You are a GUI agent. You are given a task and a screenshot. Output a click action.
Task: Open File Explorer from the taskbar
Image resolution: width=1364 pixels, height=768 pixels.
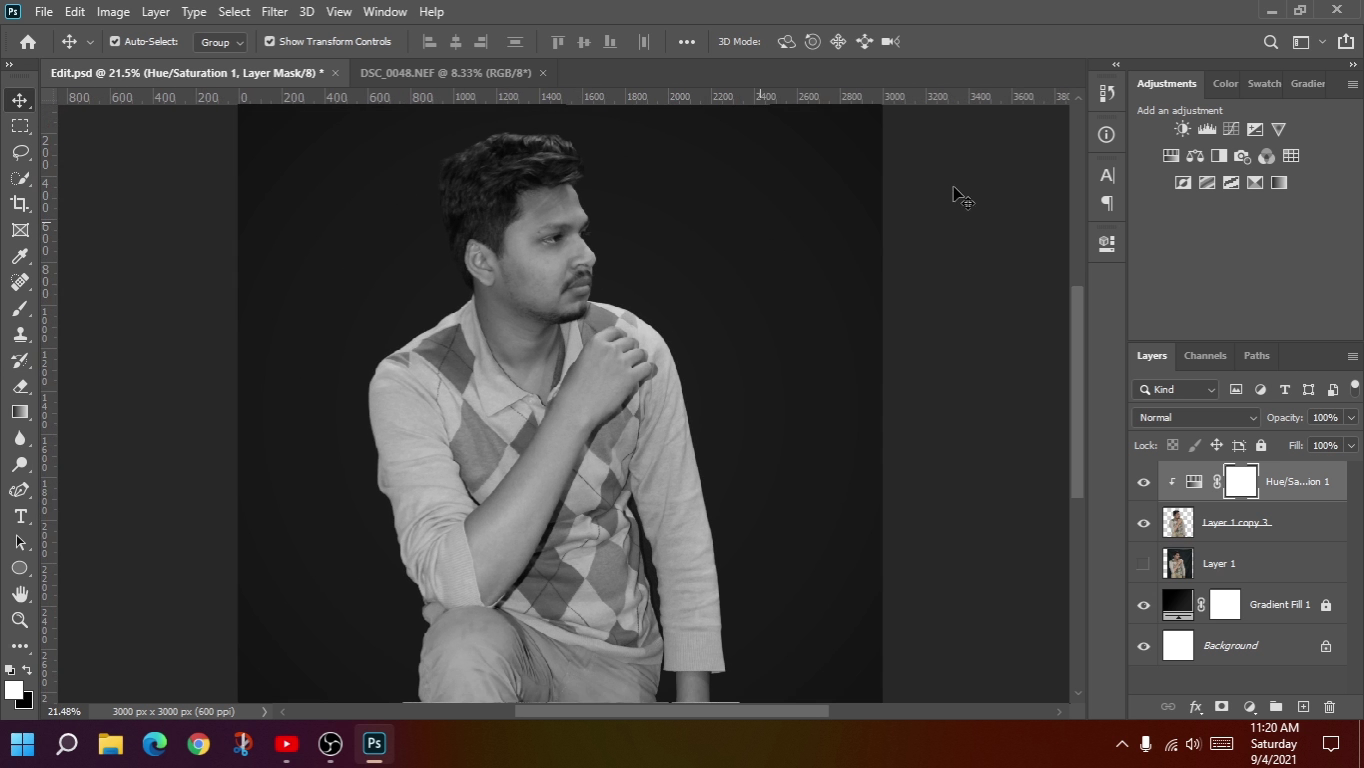[111, 744]
